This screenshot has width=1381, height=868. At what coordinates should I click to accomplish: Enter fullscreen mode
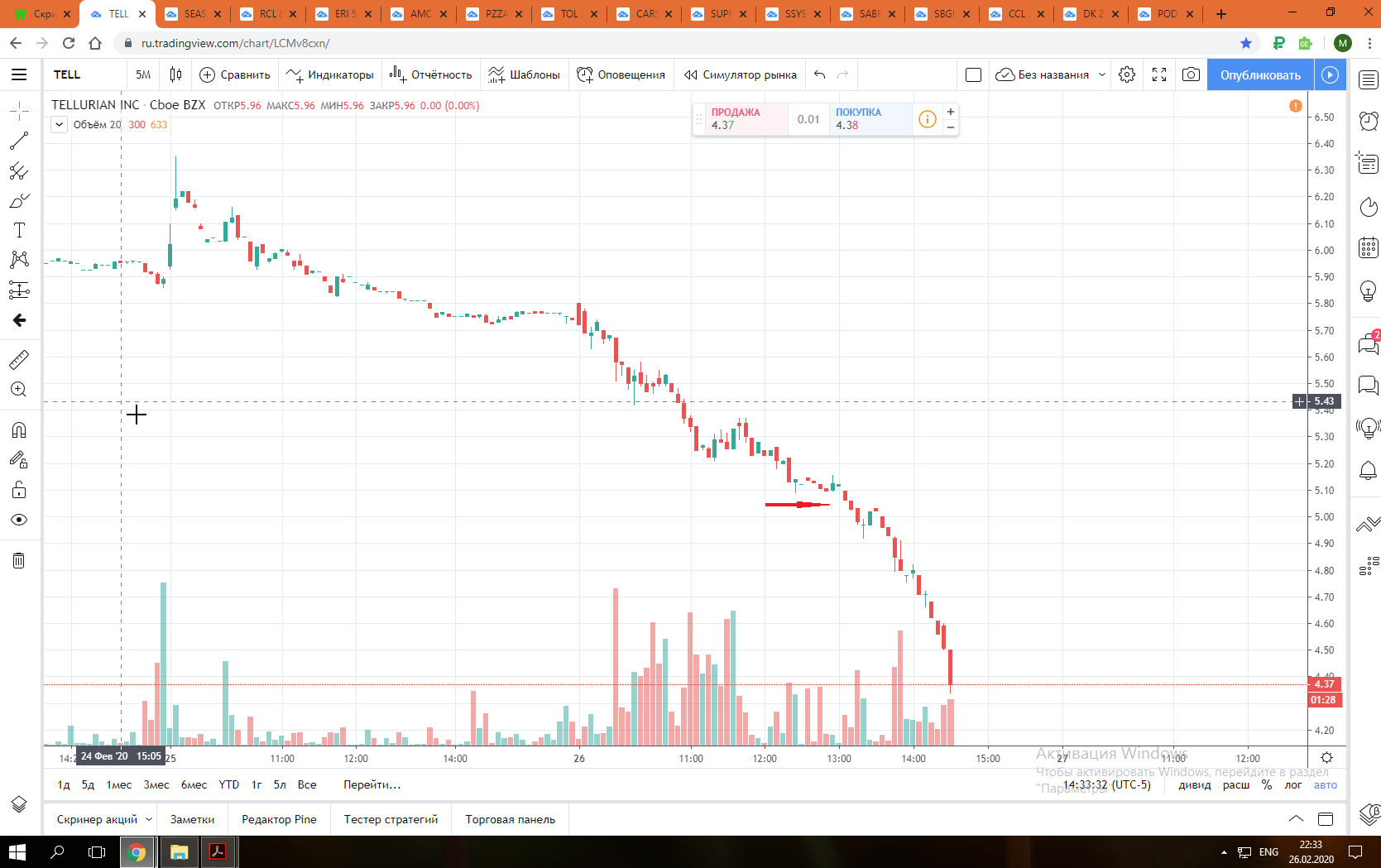(x=1159, y=74)
